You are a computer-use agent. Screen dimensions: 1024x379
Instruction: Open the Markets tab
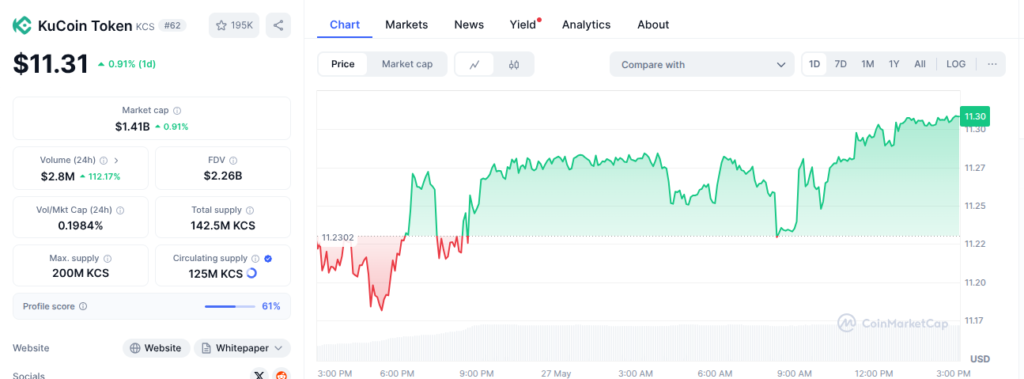pyautogui.click(x=406, y=25)
